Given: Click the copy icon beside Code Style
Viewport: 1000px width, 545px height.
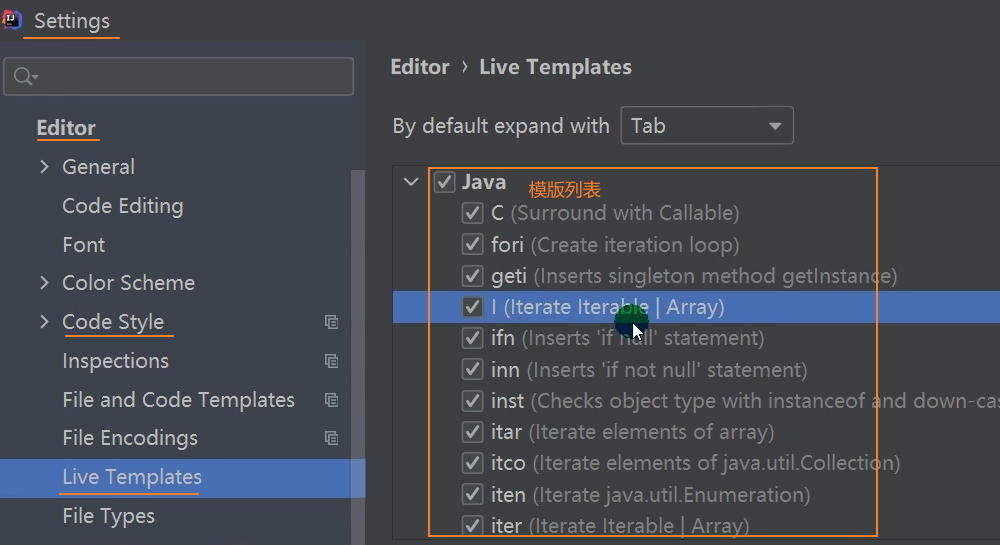Looking at the screenshot, I should [x=331, y=322].
